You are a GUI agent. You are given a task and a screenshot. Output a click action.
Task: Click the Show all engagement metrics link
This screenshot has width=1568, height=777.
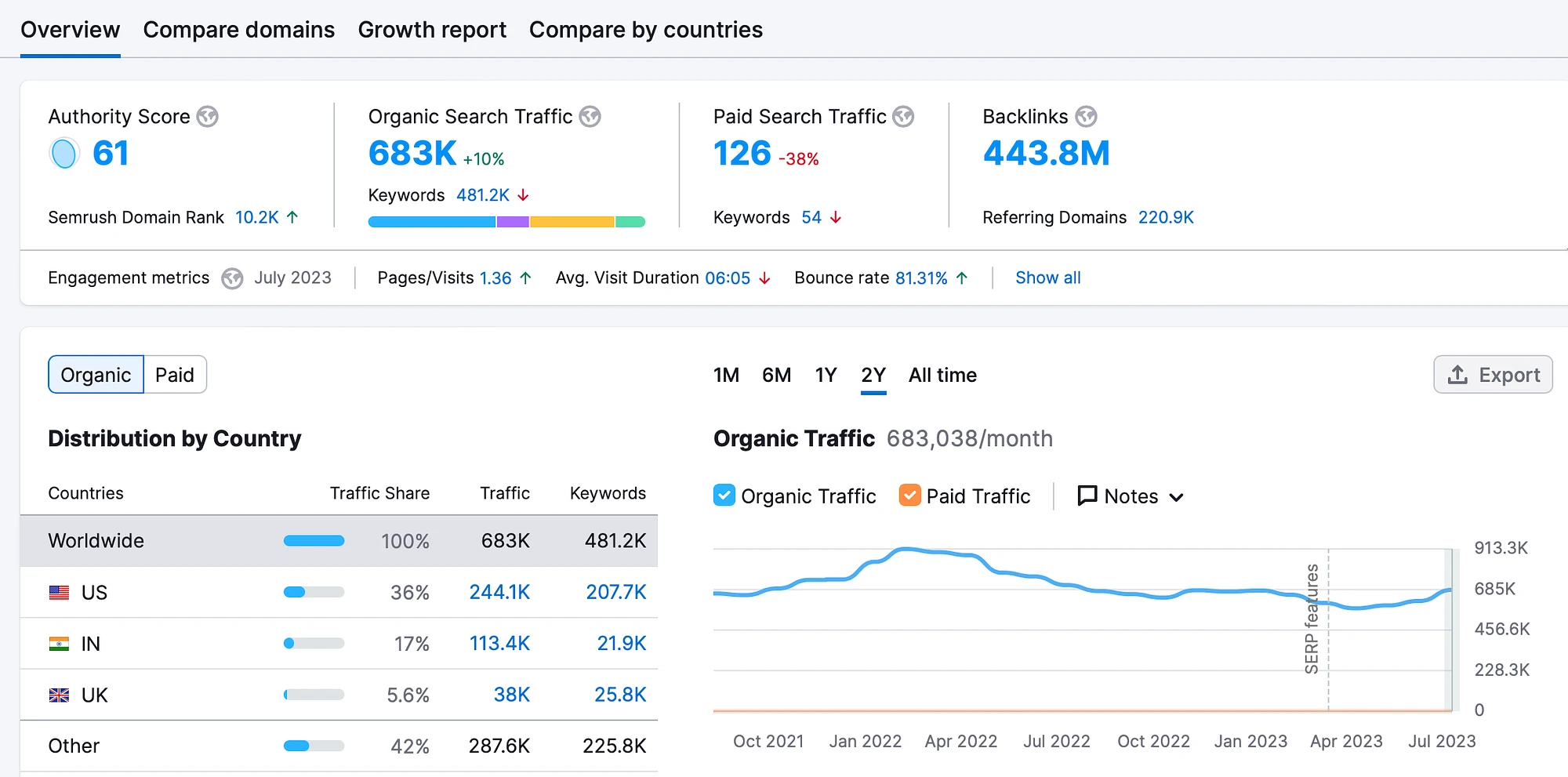point(1047,278)
